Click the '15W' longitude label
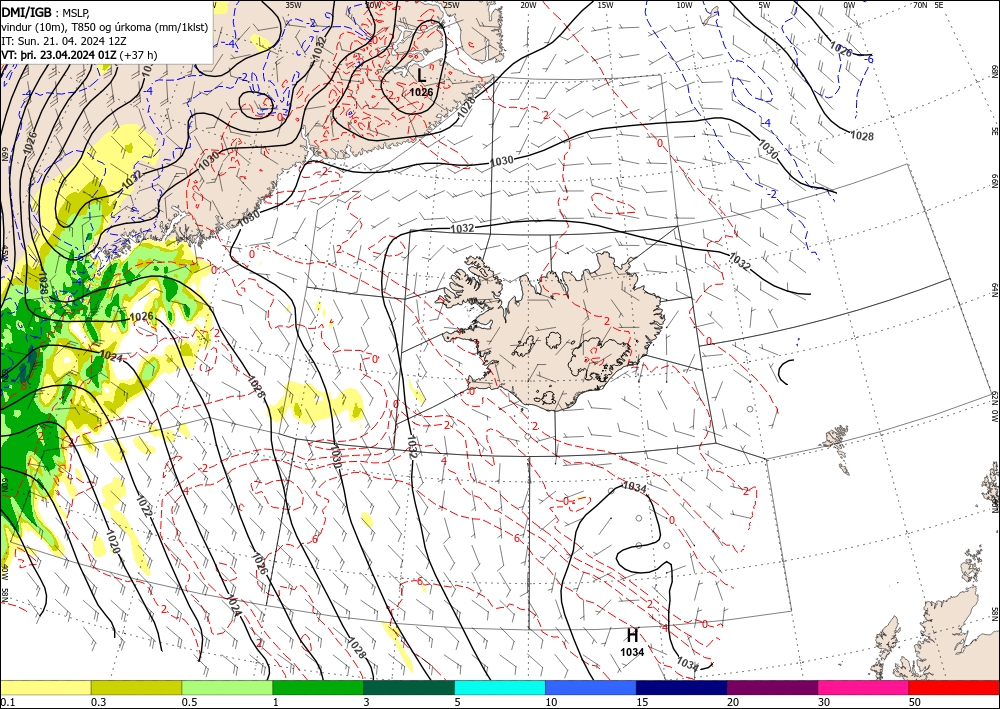 606,5
